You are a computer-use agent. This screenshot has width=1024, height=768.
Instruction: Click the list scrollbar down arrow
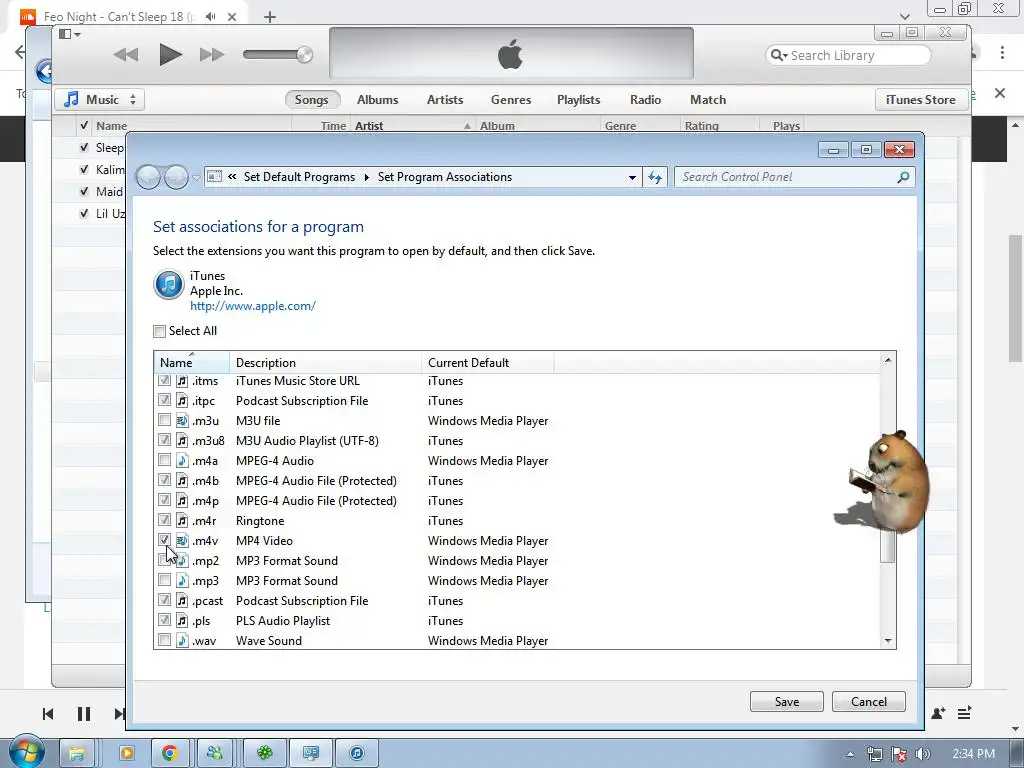coord(888,641)
